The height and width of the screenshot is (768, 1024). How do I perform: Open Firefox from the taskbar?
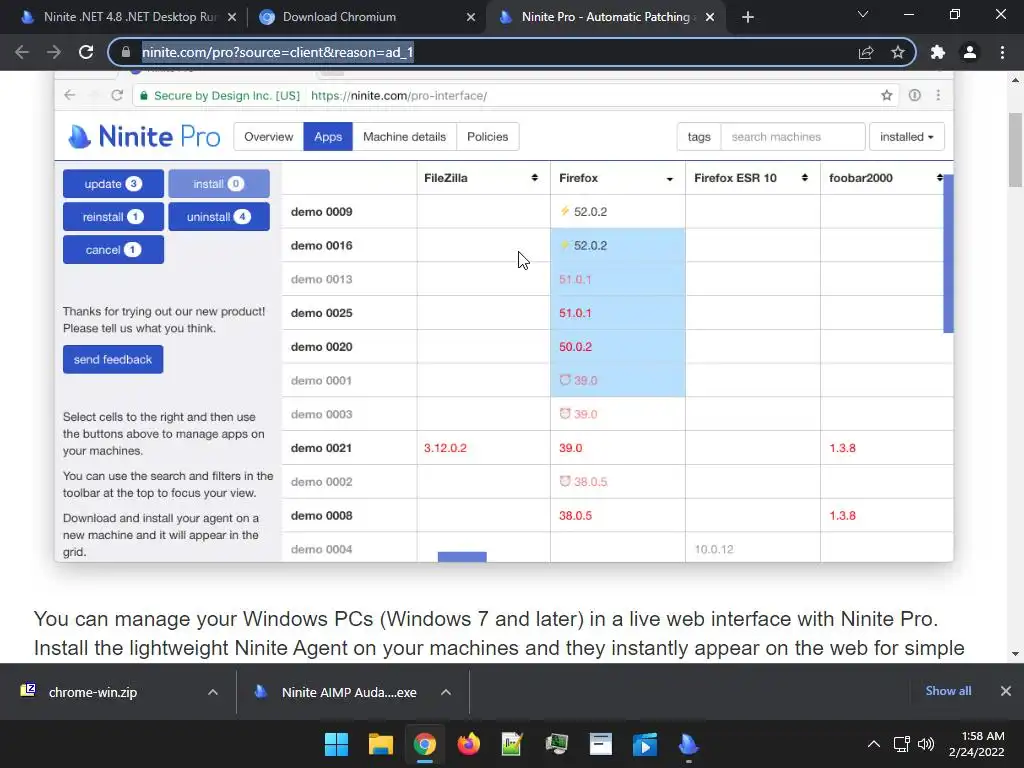pyautogui.click(x=468, y=744)
